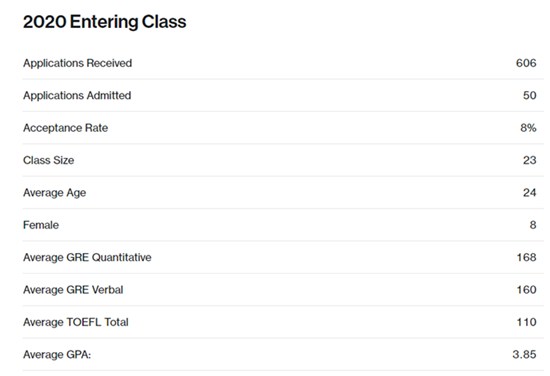Click the 606 applications value
The image size is (550, 376).
[x=526, y=63]
